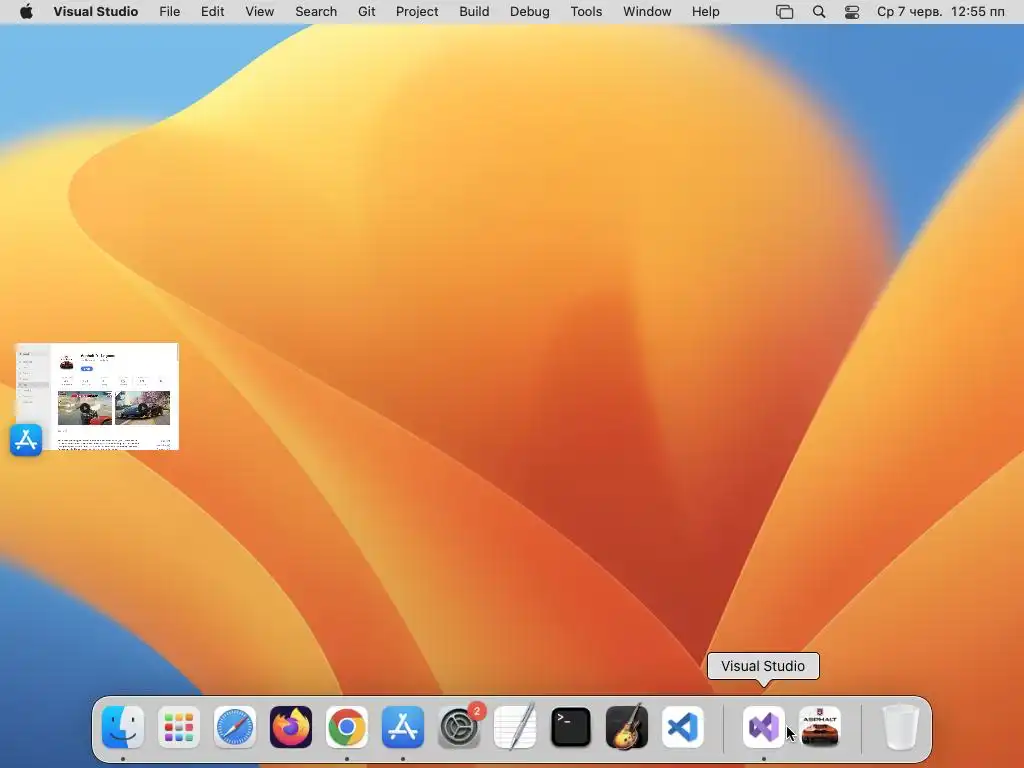Screen dimensions: 1024x768
Task: Open the Project menu
Action: (417, 12)
